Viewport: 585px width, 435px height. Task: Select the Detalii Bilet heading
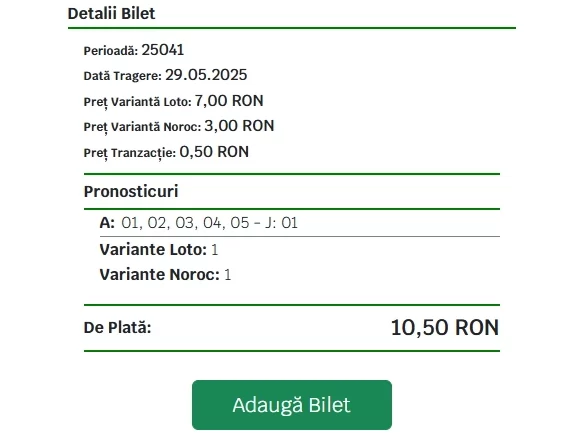coord(111,13)
